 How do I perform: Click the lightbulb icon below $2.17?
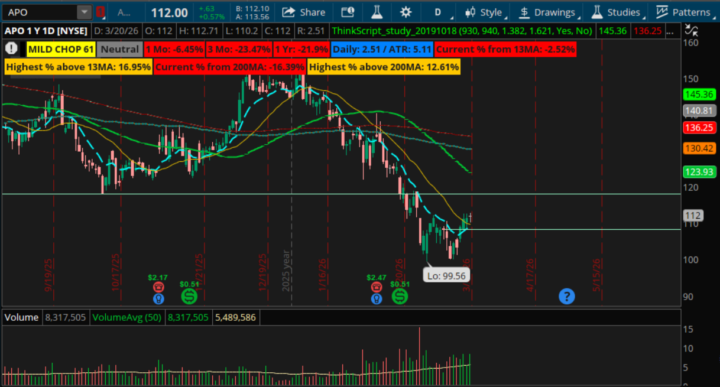(x=158, y=298)
